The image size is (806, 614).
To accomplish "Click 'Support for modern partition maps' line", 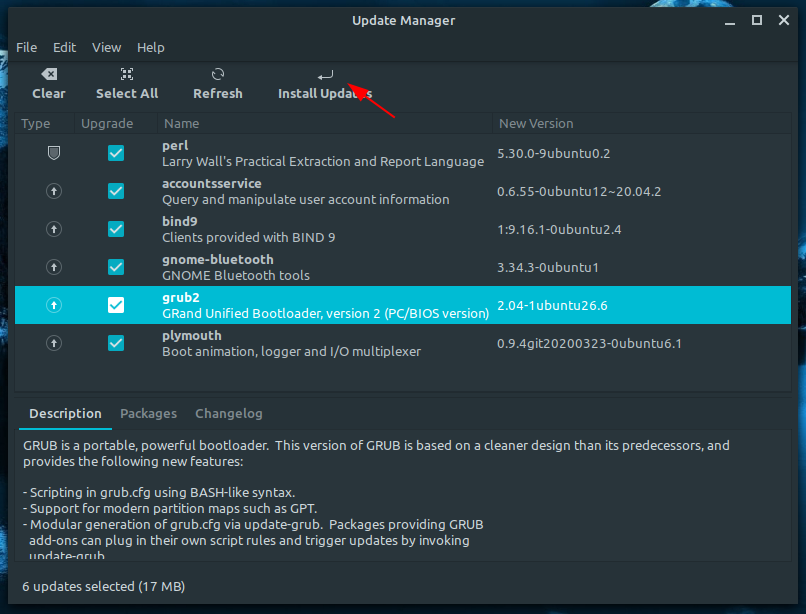I will (170, 509).
